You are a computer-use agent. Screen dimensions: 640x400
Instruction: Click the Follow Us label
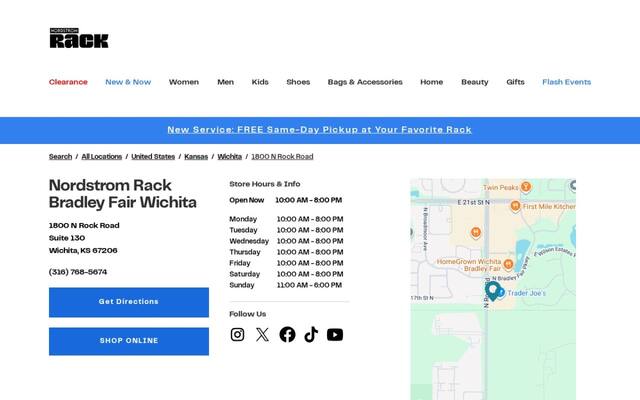point(248,314)
